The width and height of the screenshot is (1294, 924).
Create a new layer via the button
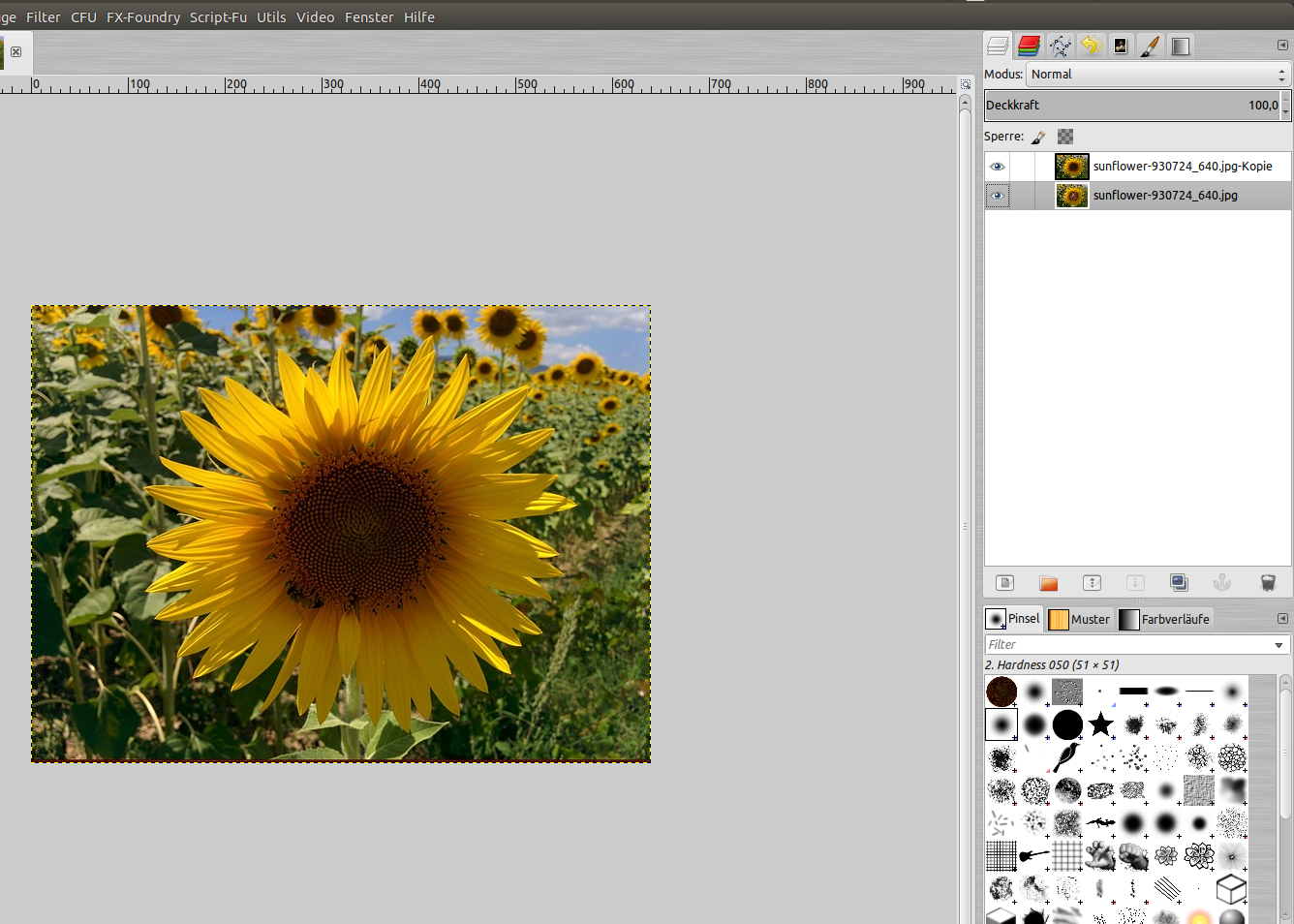1004,583
